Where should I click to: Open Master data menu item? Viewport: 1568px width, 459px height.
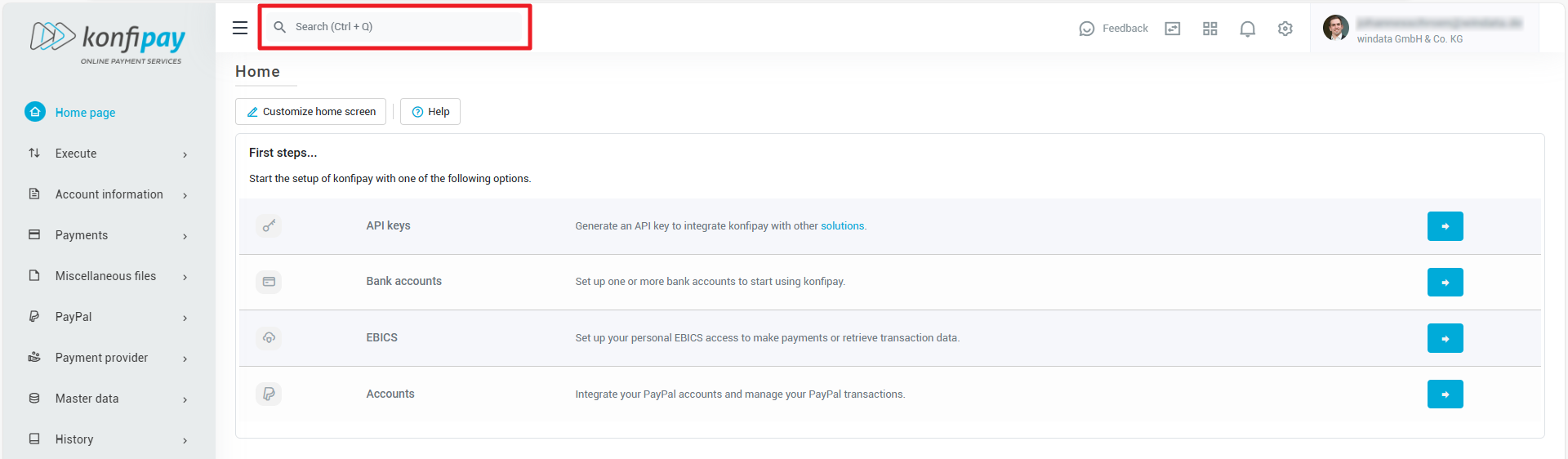click(108, 399)
